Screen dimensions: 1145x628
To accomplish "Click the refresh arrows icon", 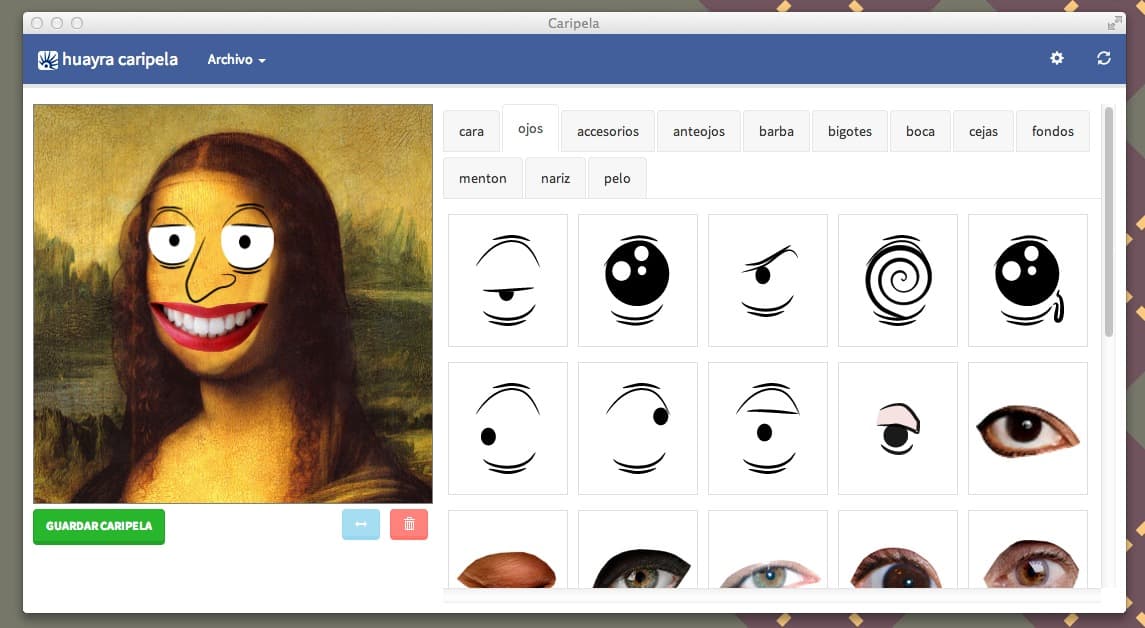I will coord(1103,58).
